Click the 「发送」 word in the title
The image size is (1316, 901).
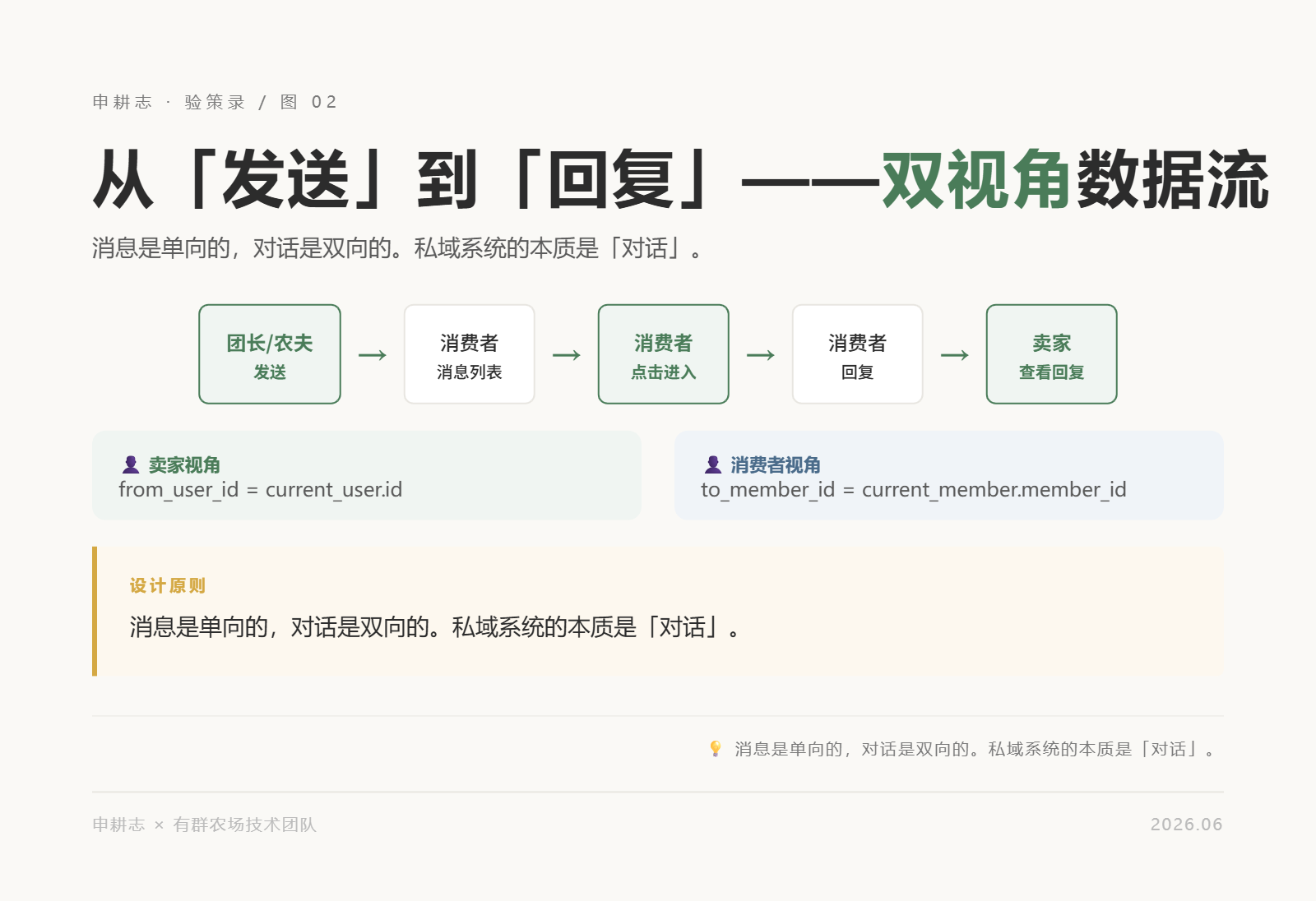pyautogui.click(x=285, y=179)
